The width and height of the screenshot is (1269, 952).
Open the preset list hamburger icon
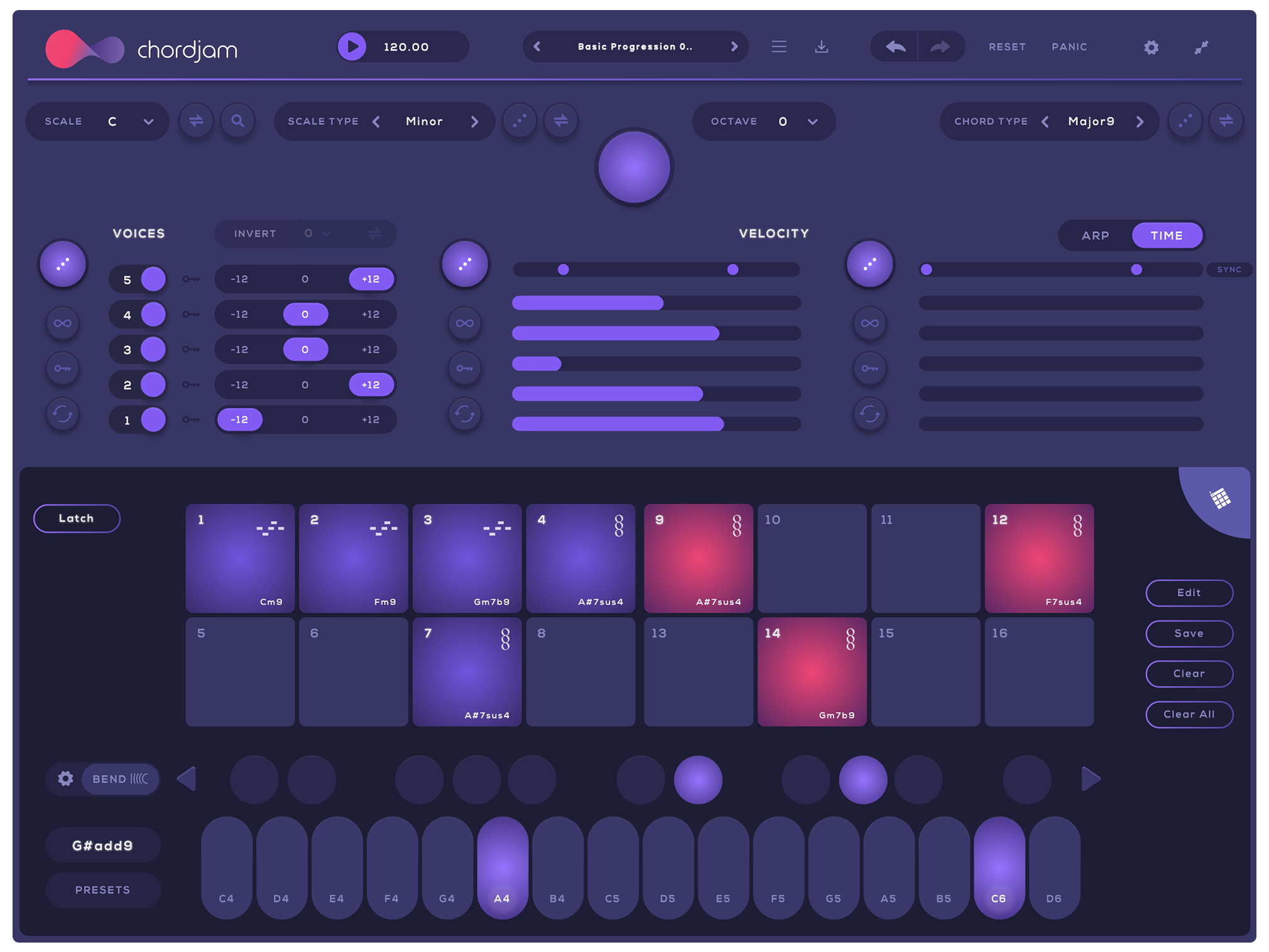[x=779, y=47]
